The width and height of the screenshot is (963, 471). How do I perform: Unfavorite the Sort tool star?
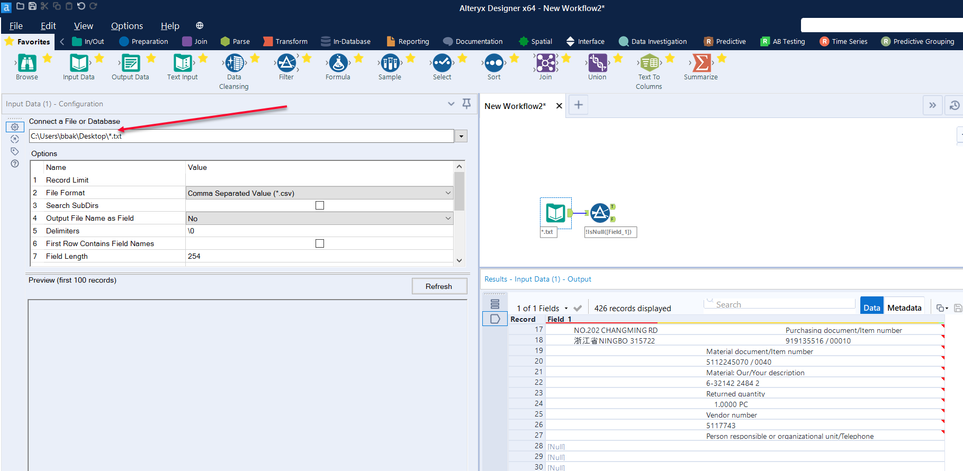(x=514, y=58)
